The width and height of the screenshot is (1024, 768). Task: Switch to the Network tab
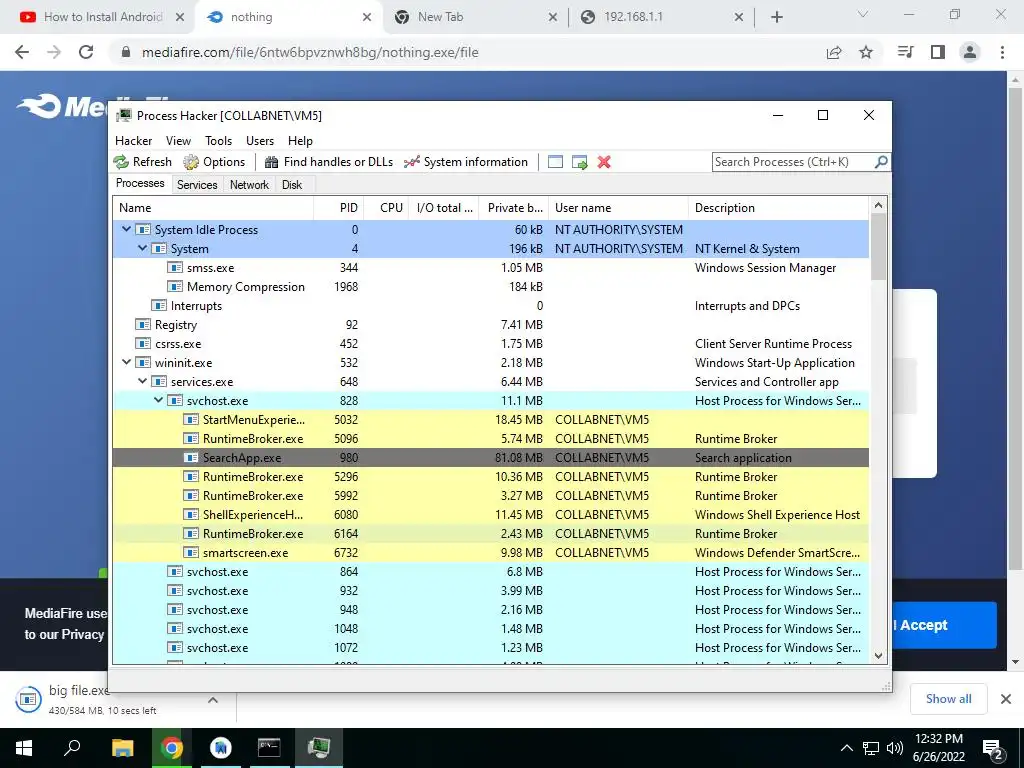click(249, 185)
